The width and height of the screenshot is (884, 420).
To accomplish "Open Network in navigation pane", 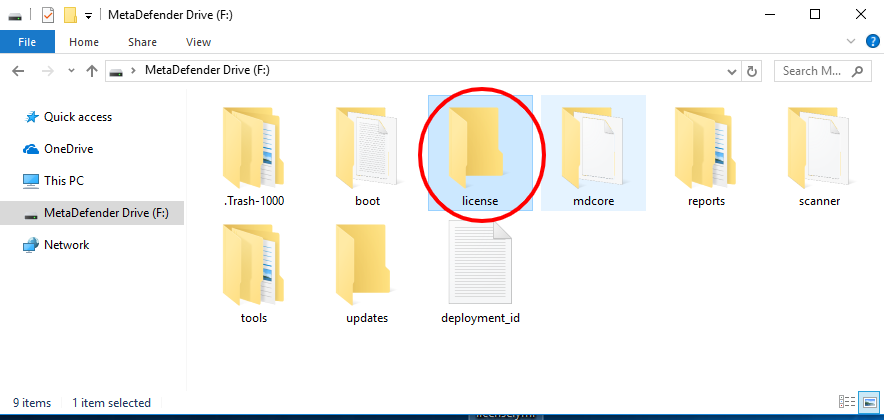I will pyautogui.click(x=67, y=245).
